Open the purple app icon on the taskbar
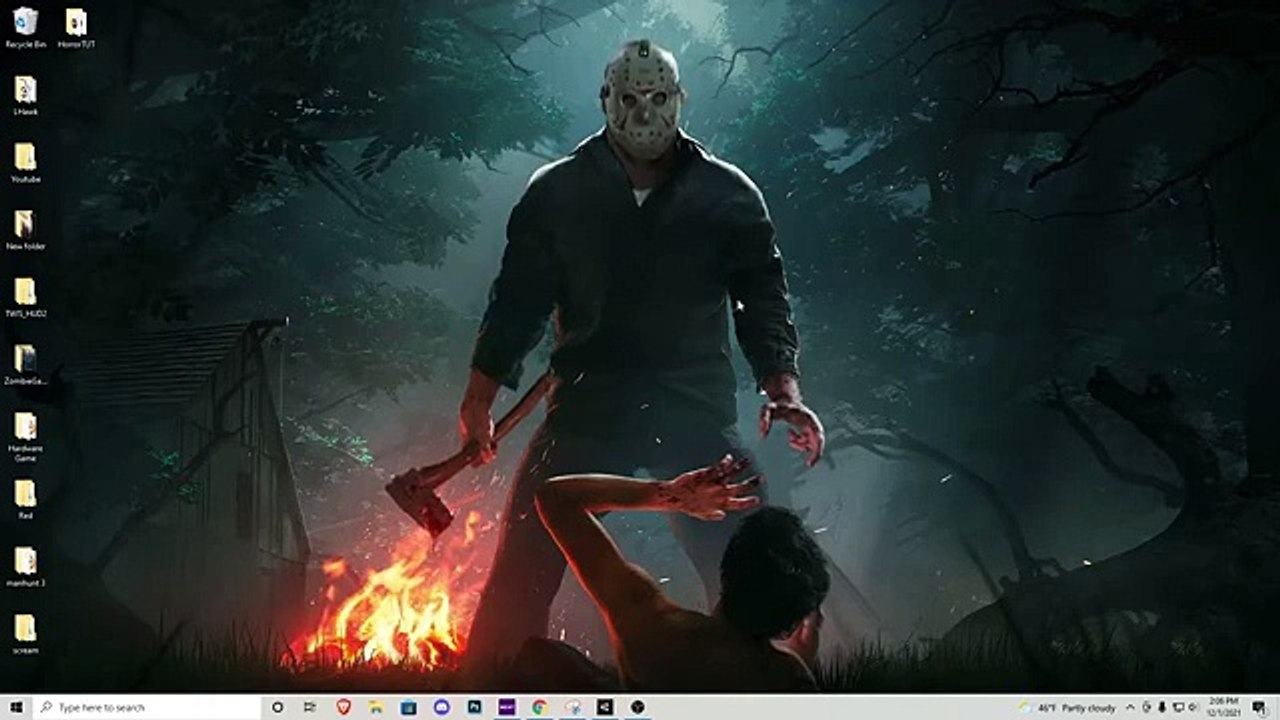Screen dimensions: 1280x720 point(507,707)
